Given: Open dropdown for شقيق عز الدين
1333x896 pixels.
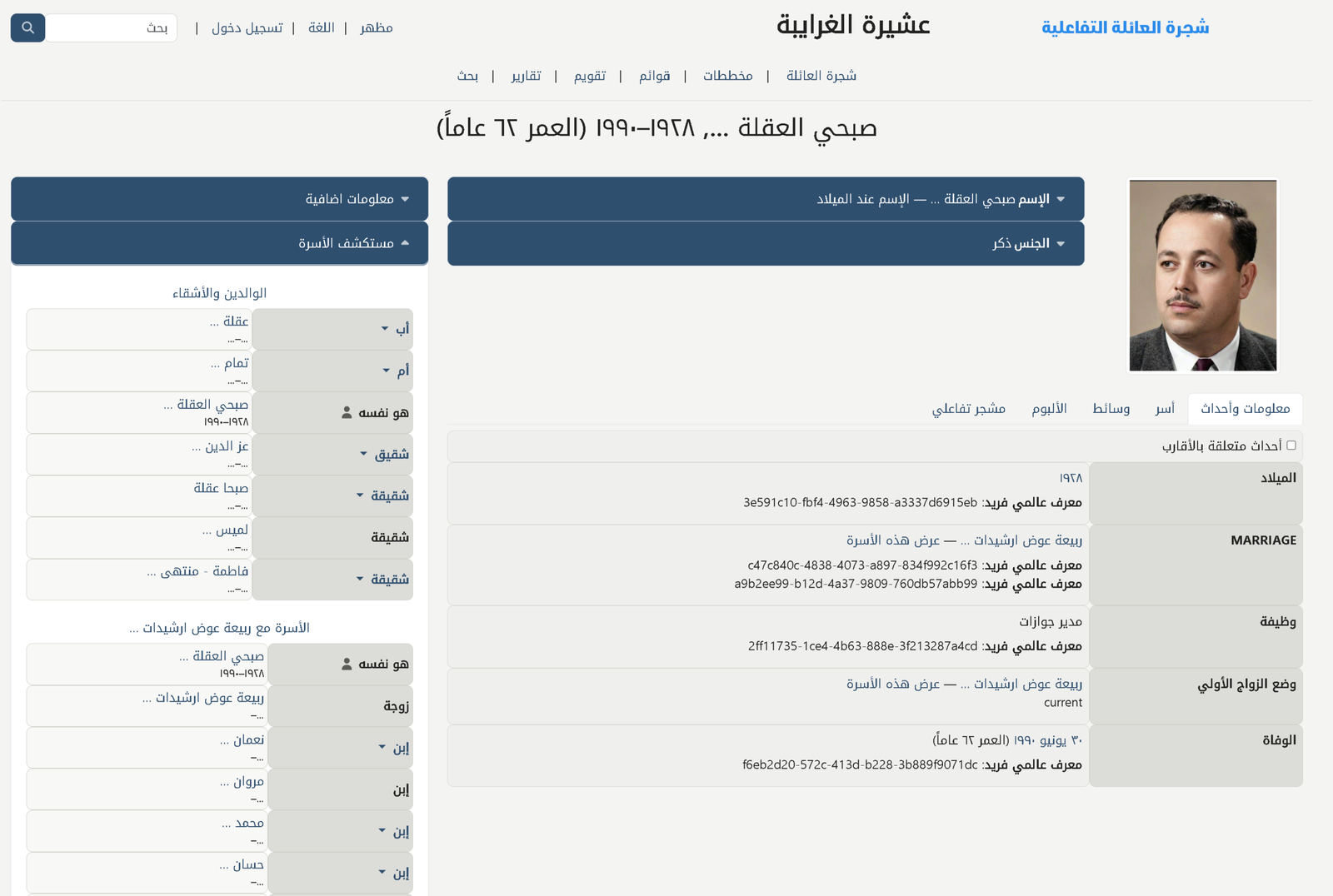Looking at the screenshot, I should 364,454.
